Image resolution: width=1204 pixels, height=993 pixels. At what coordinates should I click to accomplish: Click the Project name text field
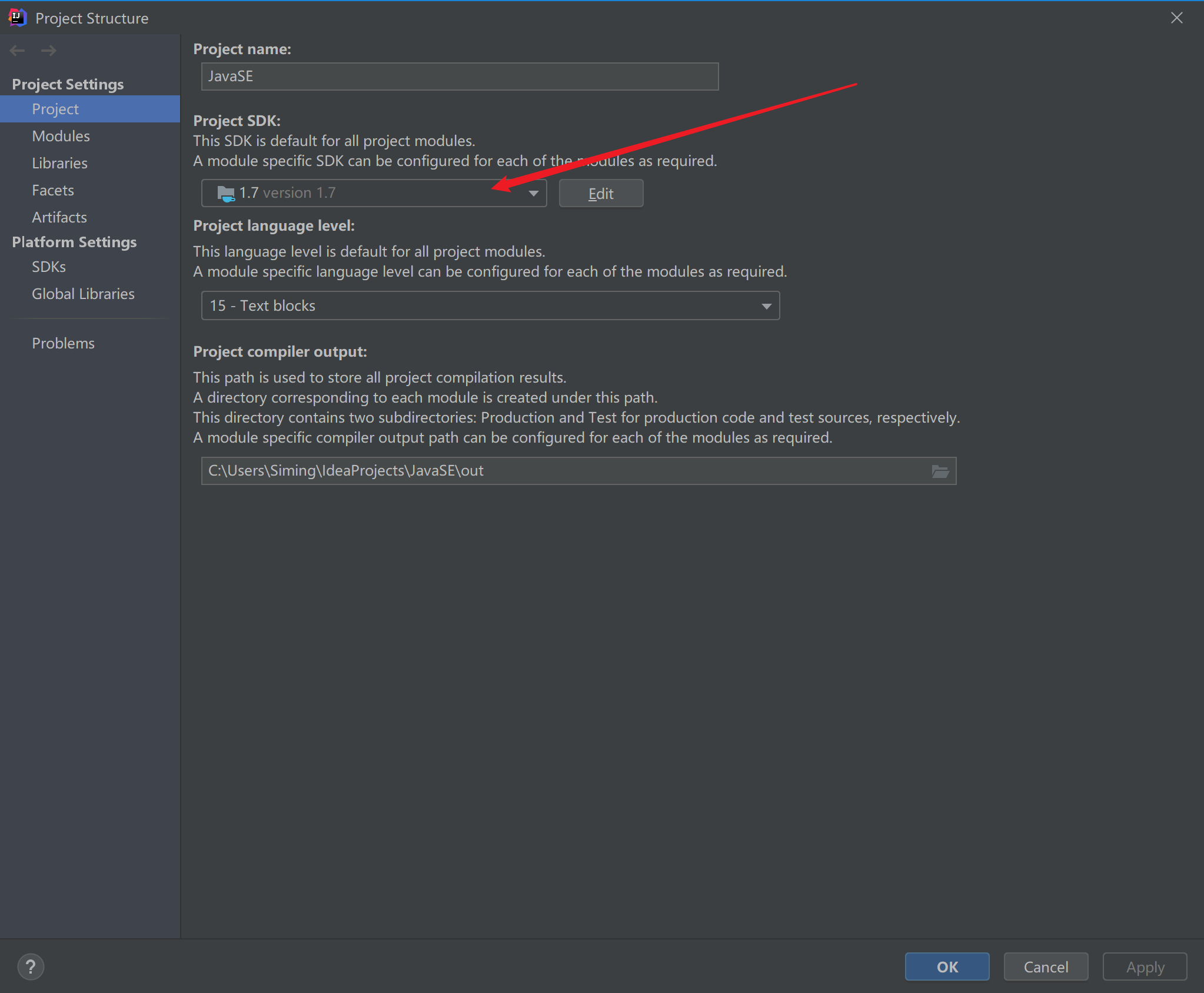click(459, 77)
